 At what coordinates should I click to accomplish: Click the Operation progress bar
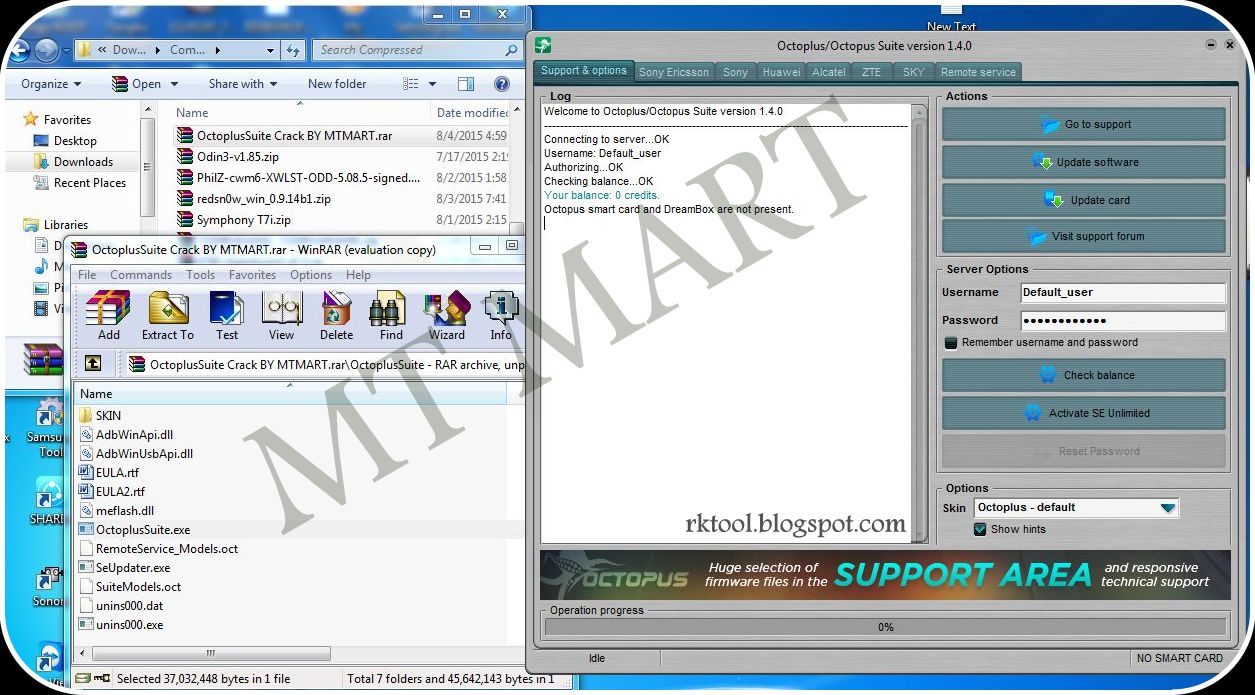(x=885, y=627)
